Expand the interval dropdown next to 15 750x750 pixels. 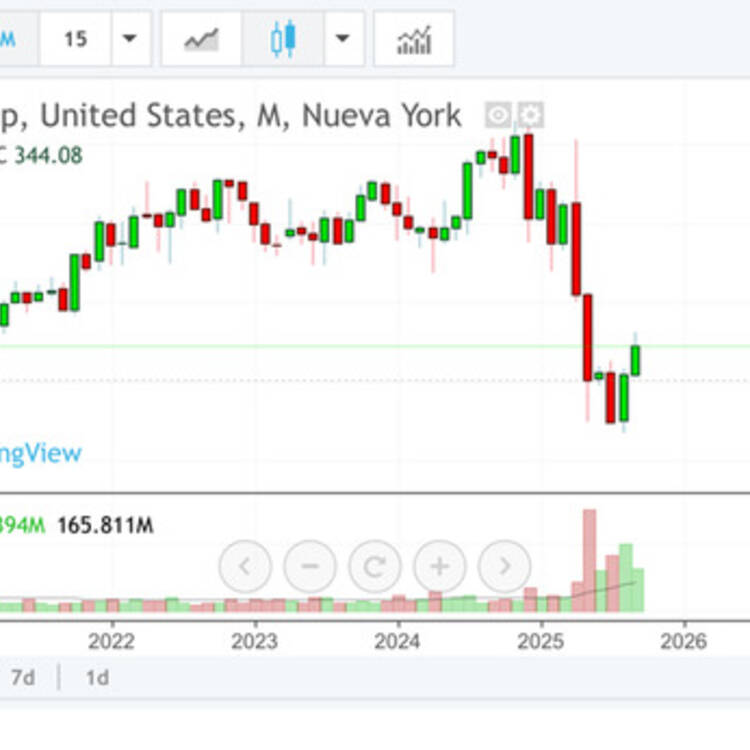(129, 39)
